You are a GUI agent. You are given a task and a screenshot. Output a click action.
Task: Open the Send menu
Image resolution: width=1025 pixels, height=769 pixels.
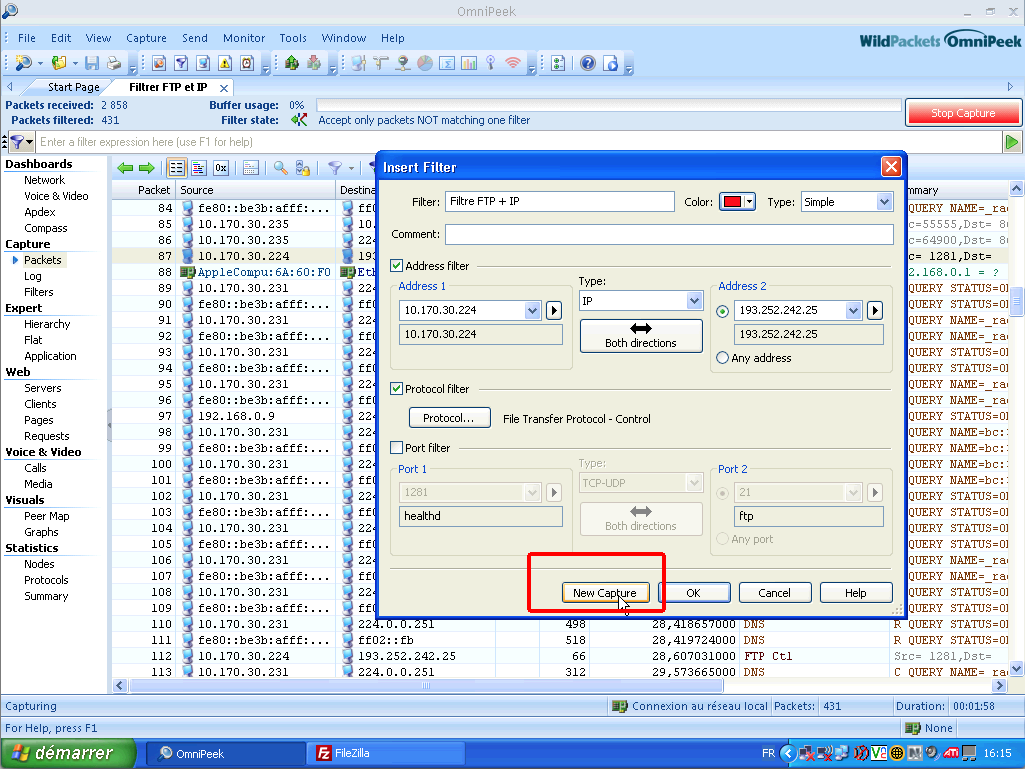click(195, 38)
